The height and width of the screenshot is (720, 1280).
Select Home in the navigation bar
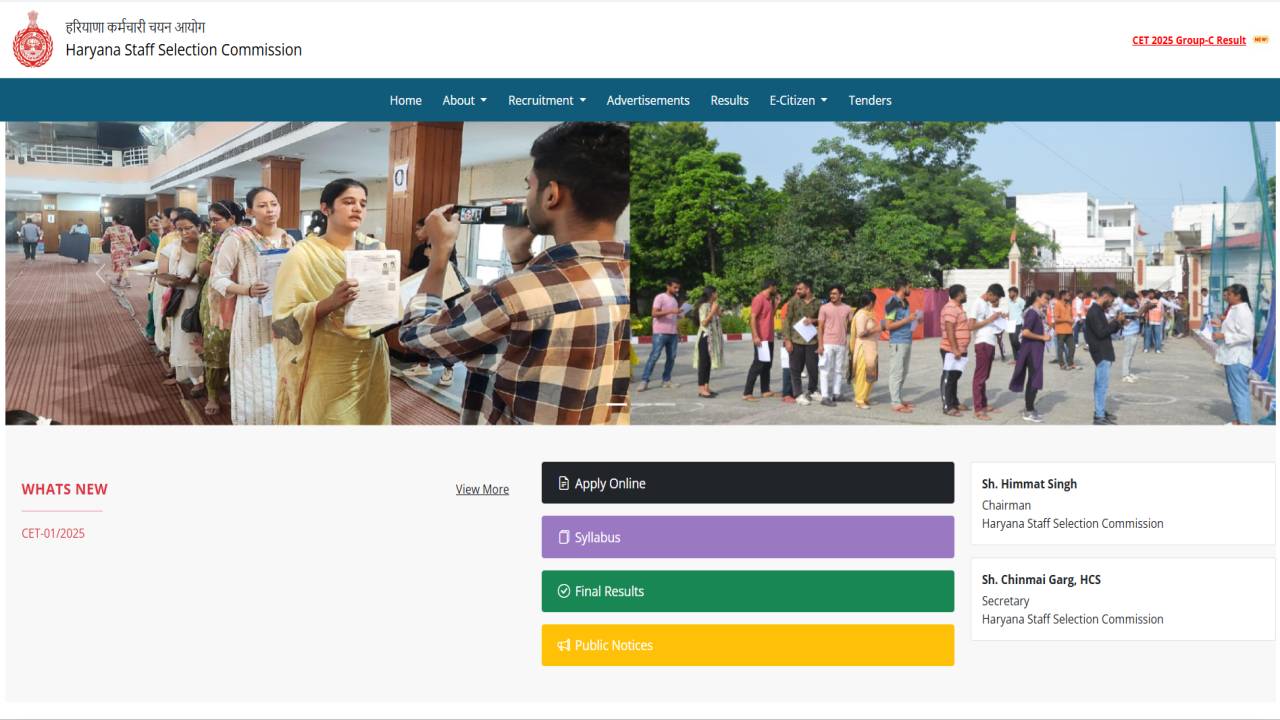pyautogui.click(x=405, y=100)
